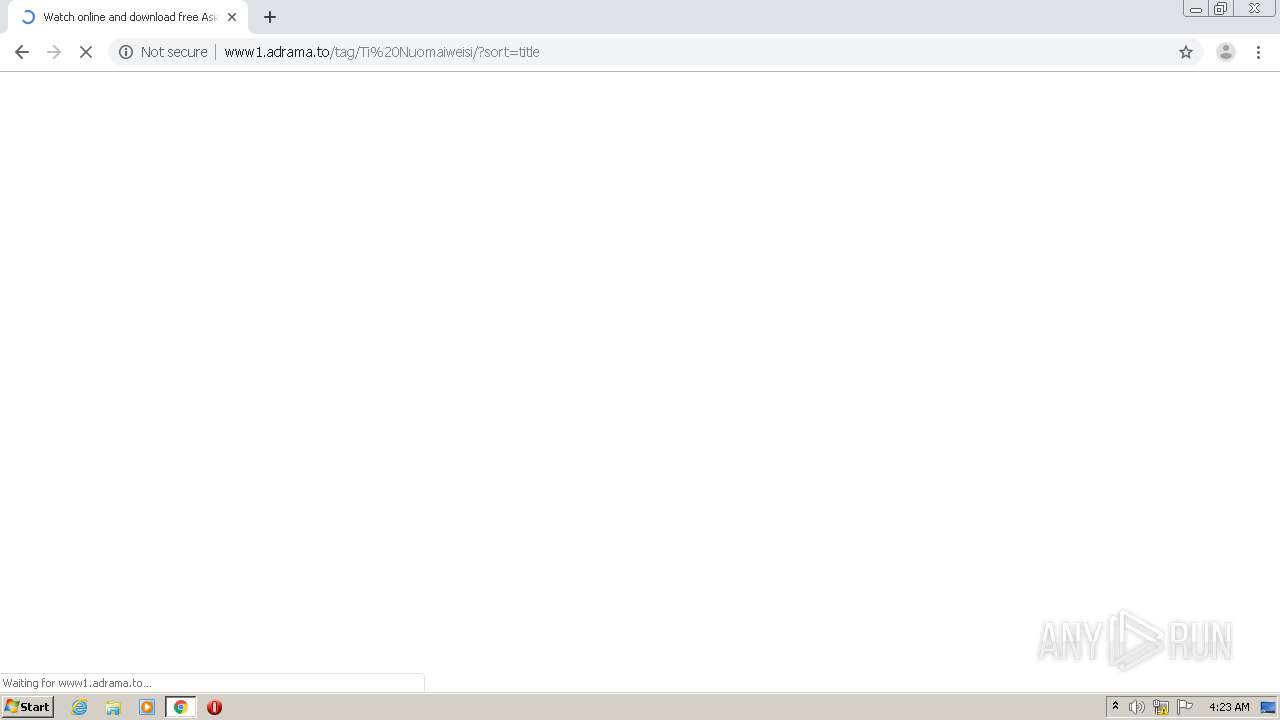1280x720 pixels.
Task: Bookmark this page with the star
Action: click(1186, 52)
